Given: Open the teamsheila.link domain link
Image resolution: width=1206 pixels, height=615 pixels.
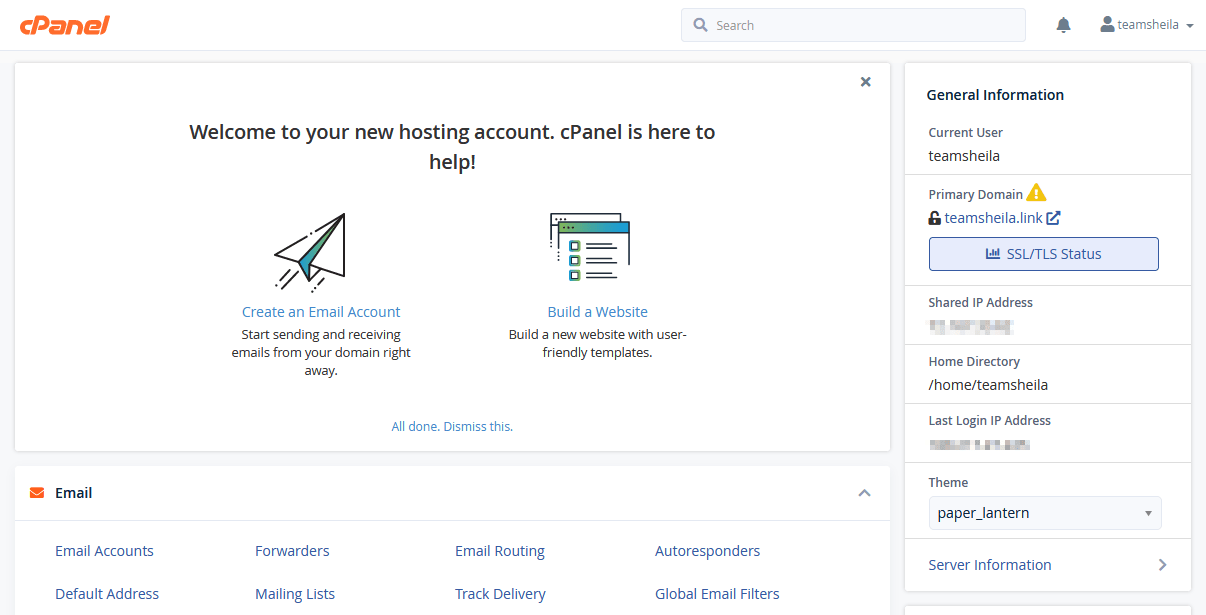Looking at the screenshot, I should click(994, 218).
